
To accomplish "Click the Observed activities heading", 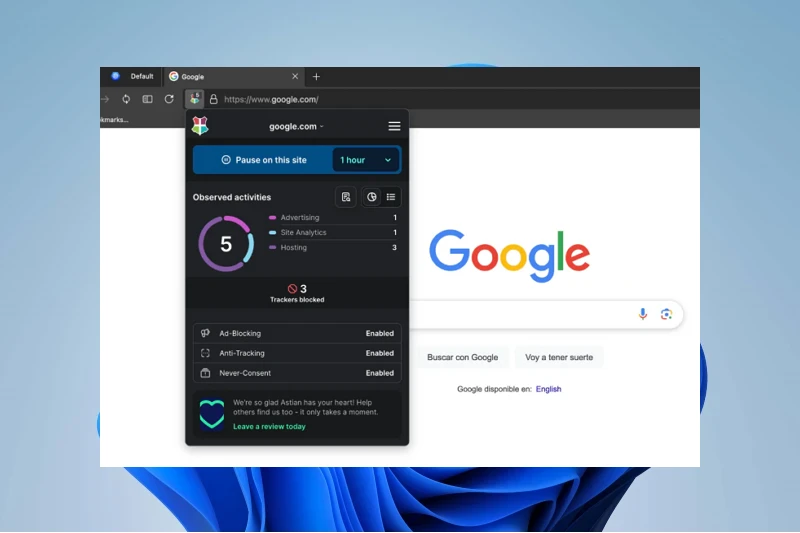I will click(232, 197).
